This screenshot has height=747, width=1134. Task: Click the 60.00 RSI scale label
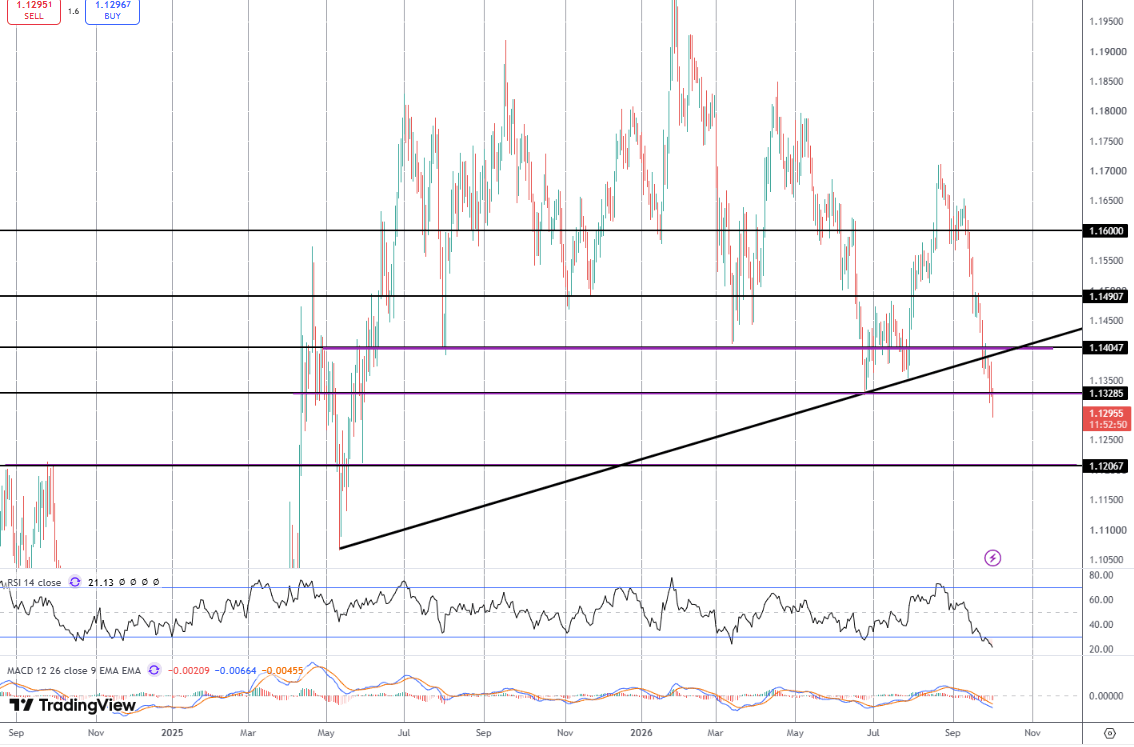1101,600
